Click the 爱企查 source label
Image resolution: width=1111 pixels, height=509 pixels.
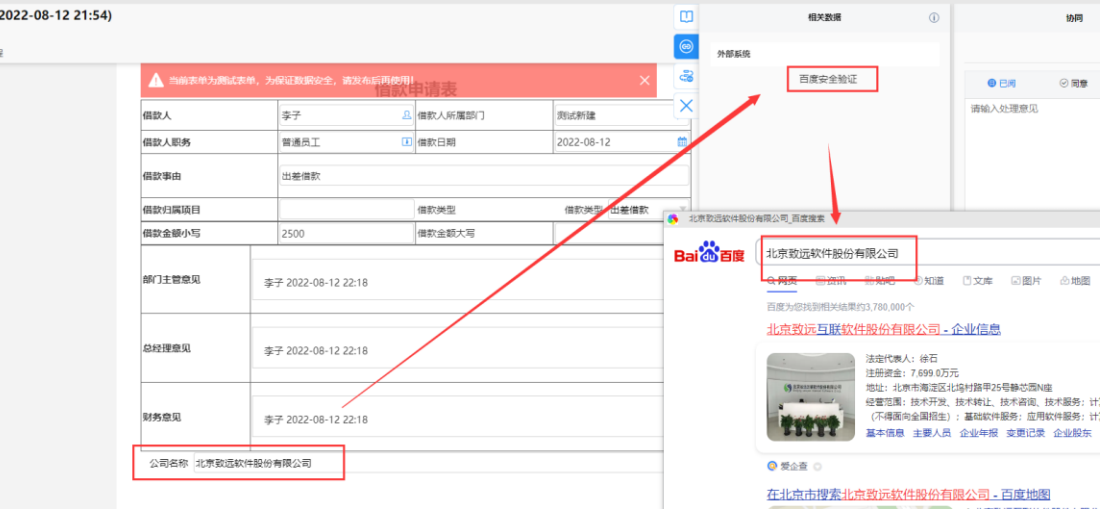coord(794,466)
